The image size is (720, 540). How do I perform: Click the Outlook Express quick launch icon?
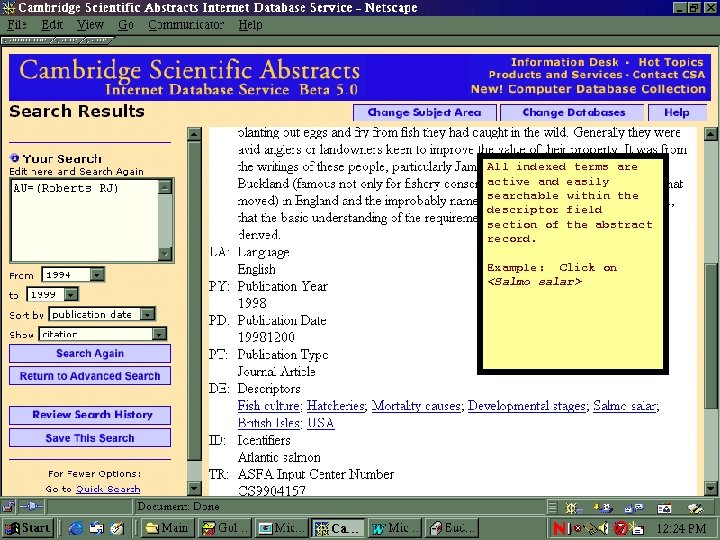[96, 529]
